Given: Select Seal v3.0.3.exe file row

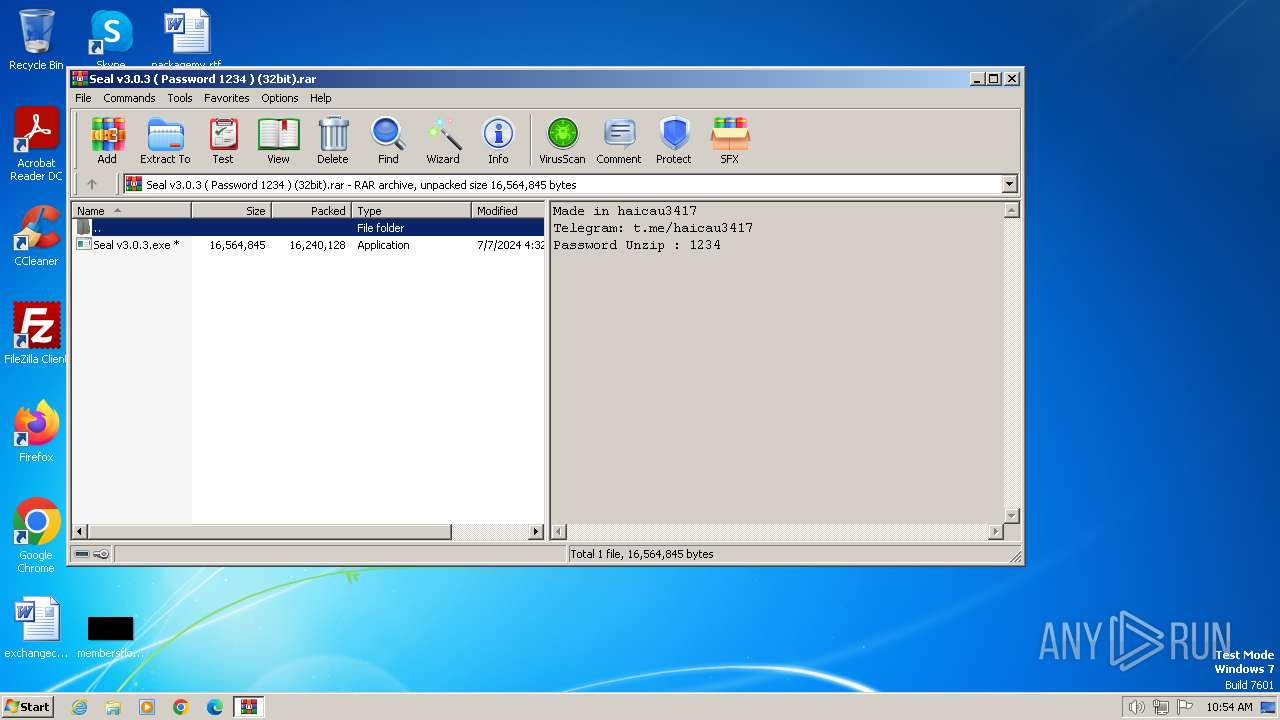Looking at the screenshot, I should (x=308, y=245).
